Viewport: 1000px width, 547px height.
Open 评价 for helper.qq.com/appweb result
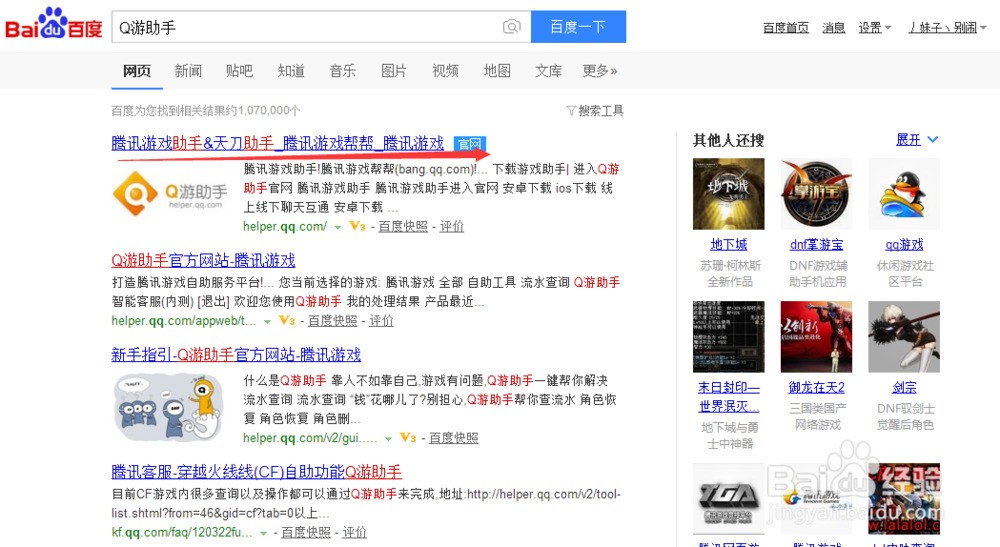click(x=381, y=321)
